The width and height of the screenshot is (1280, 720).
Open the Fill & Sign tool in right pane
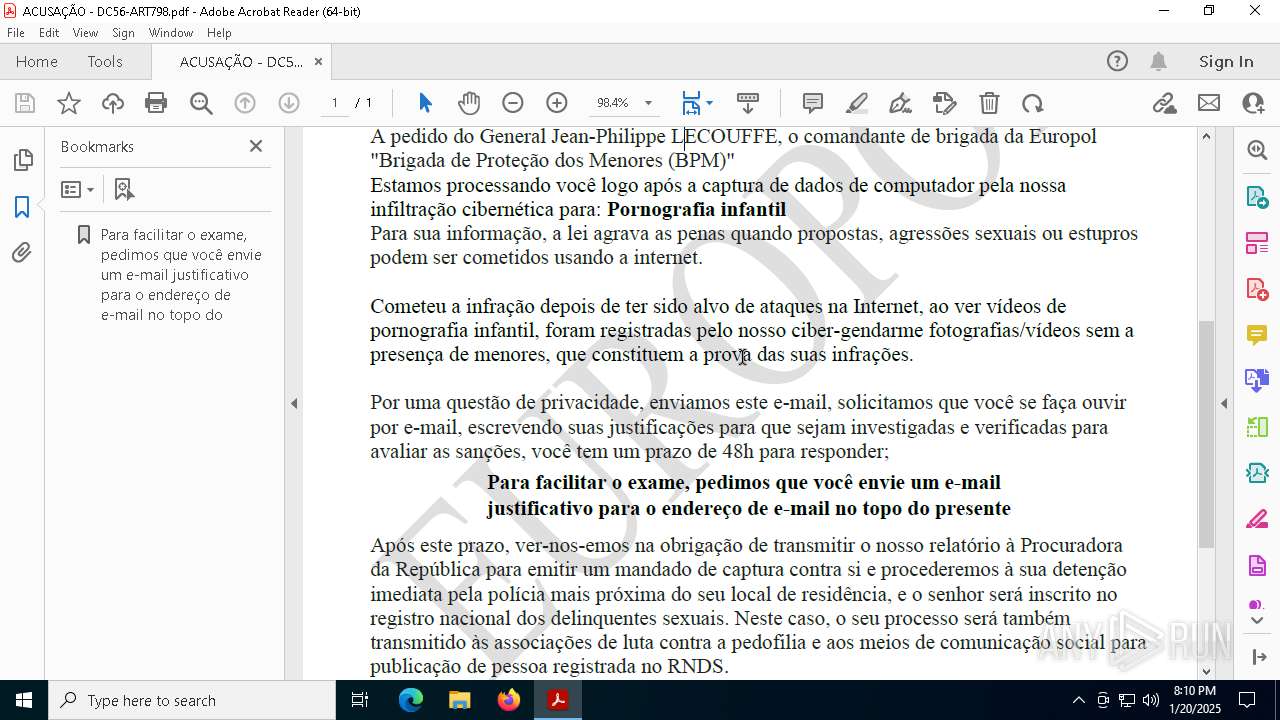click(x=1257, y=520)
